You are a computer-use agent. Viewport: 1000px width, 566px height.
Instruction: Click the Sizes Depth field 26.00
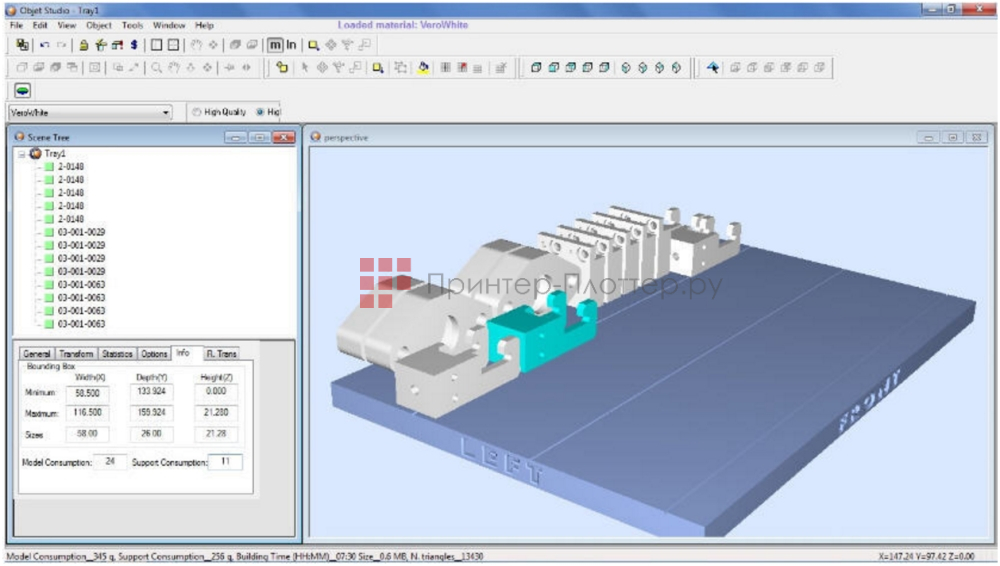coord(151,433)
